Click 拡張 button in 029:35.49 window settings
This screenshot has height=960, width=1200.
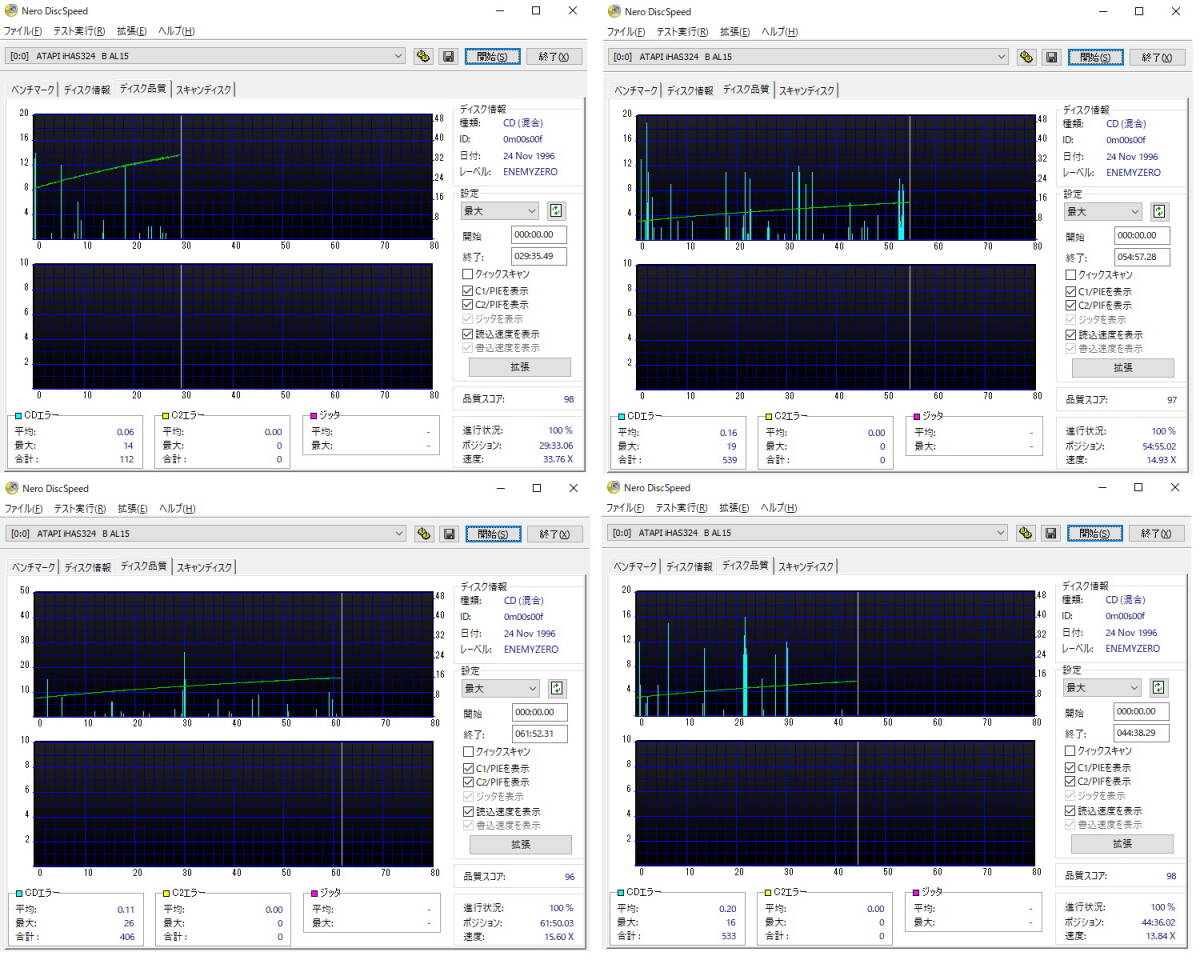[x=520, y=367]
